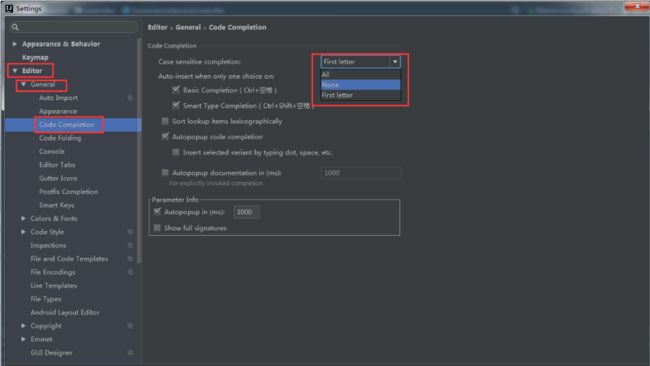
Task: Open Postfix Completion settings
Action: pyautogui.click(x=68, y=191)
